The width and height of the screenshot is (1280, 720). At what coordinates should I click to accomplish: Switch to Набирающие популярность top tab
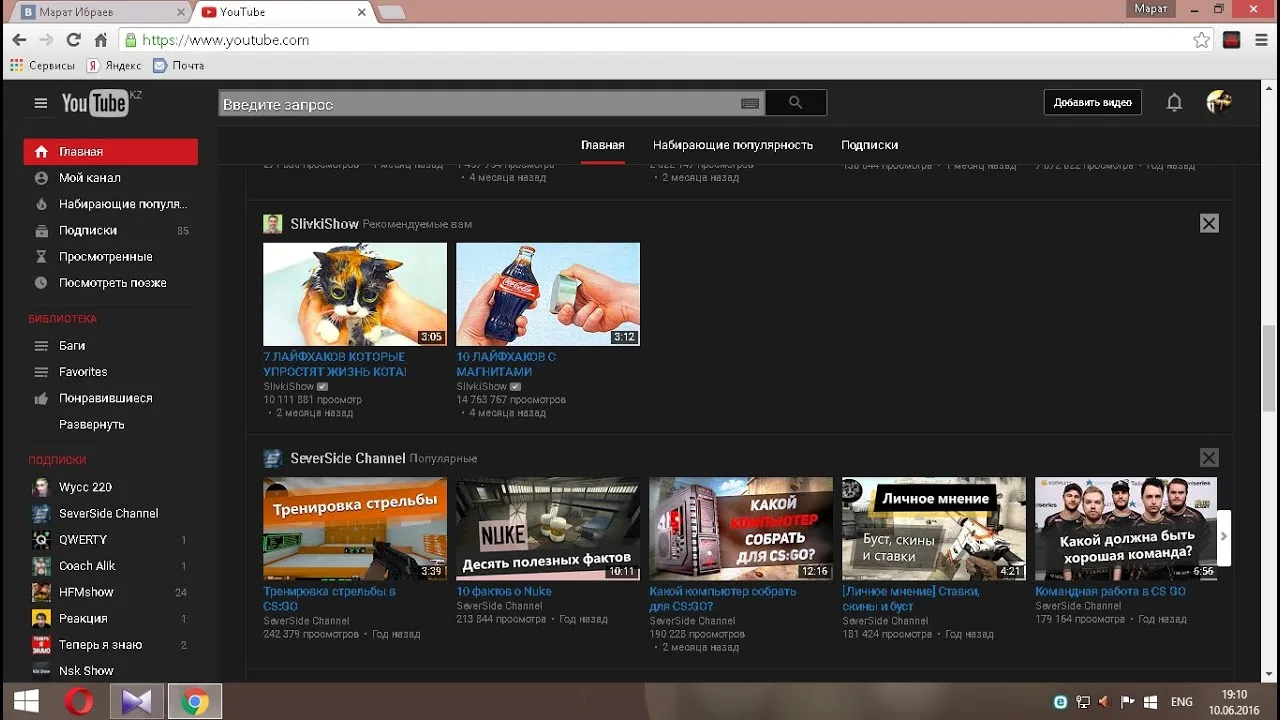pyautogui.click(x=733, y=145)
